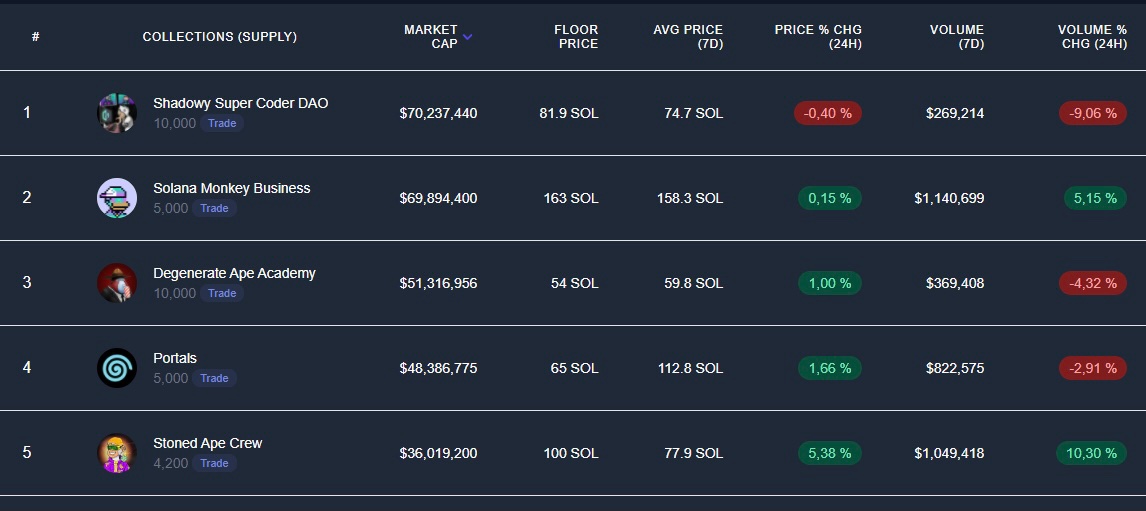The image size is (1146, 511).
Task: Open Shadowy Super Coder DAO avatar icon
Action: pyautogui.click(x=117, y=113)
